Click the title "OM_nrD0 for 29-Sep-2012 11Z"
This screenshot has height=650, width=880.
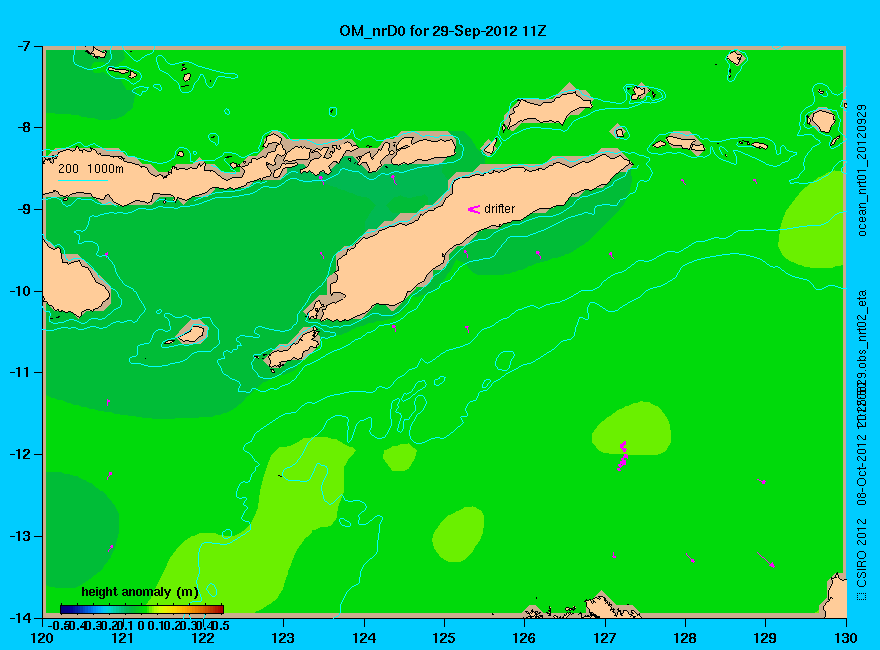(x=442, y=31)
